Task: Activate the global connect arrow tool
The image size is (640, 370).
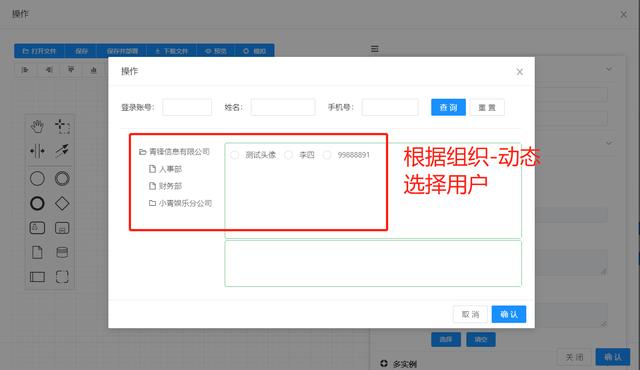Action: click(62, 151)
